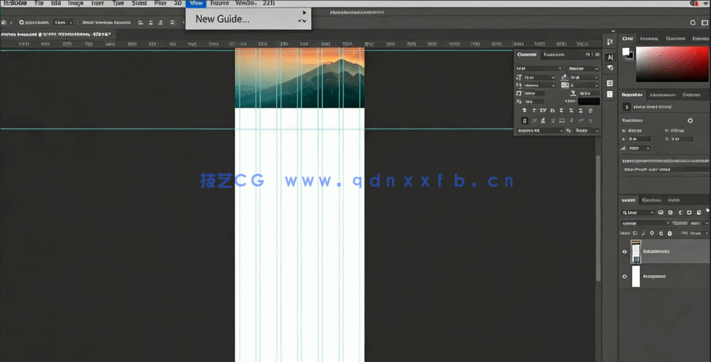711x362 pixels.
Task: Hide the Background layer via its eye icon
Action: click(624, 277)
